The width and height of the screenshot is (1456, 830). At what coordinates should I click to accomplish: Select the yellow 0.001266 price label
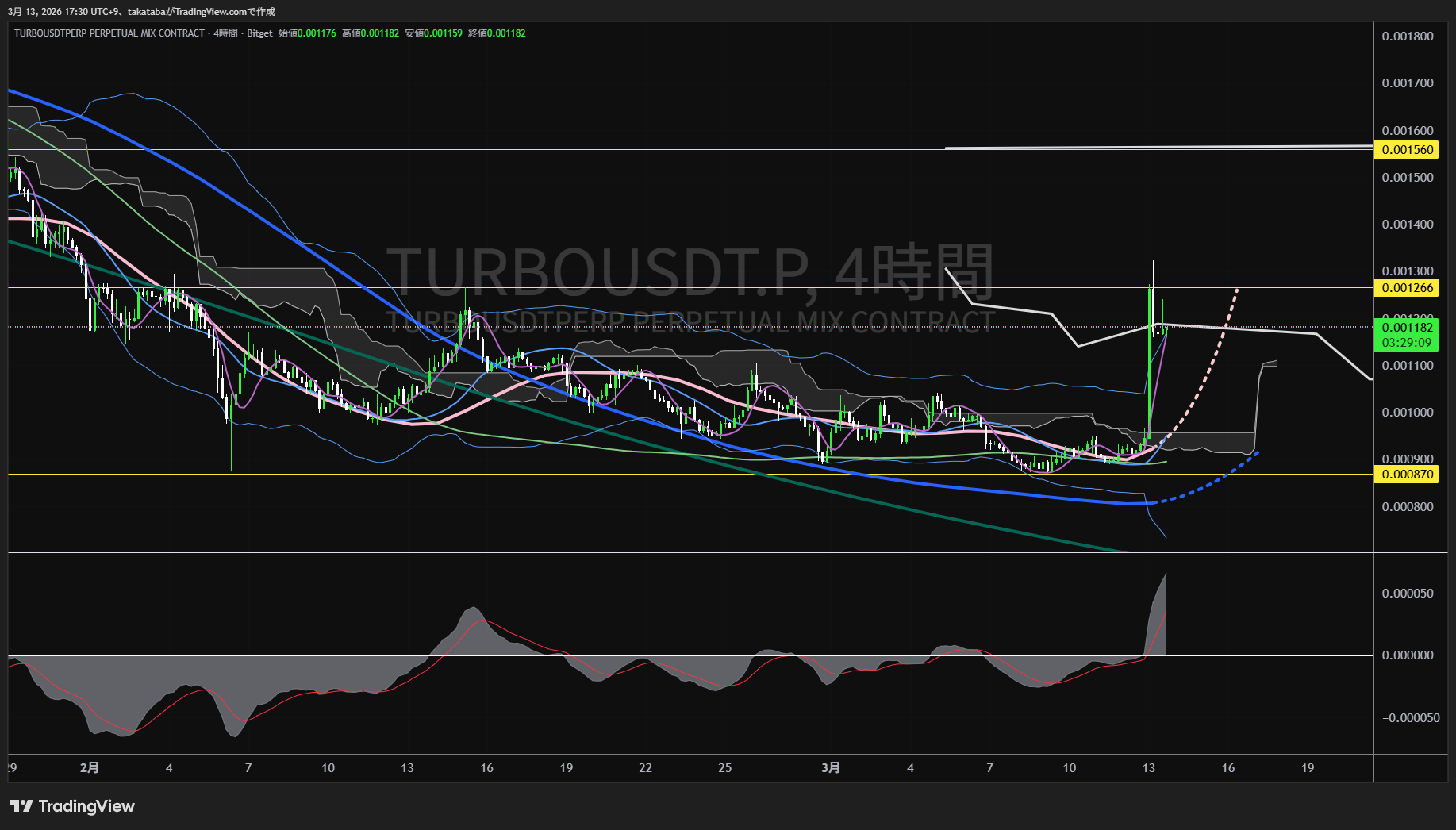point(1408,288)
